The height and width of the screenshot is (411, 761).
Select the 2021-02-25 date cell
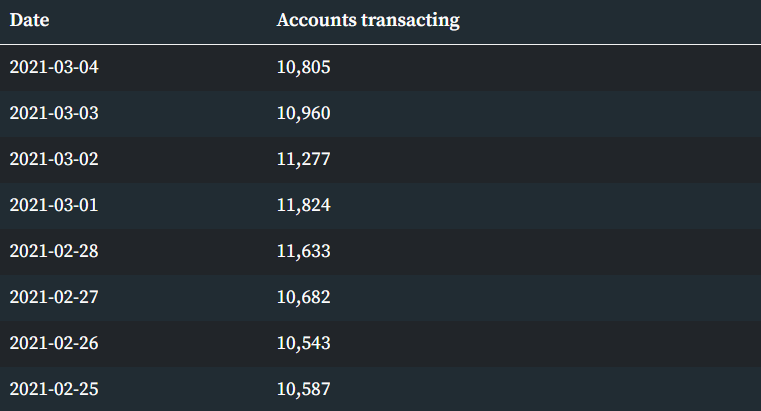coord(54,389)
